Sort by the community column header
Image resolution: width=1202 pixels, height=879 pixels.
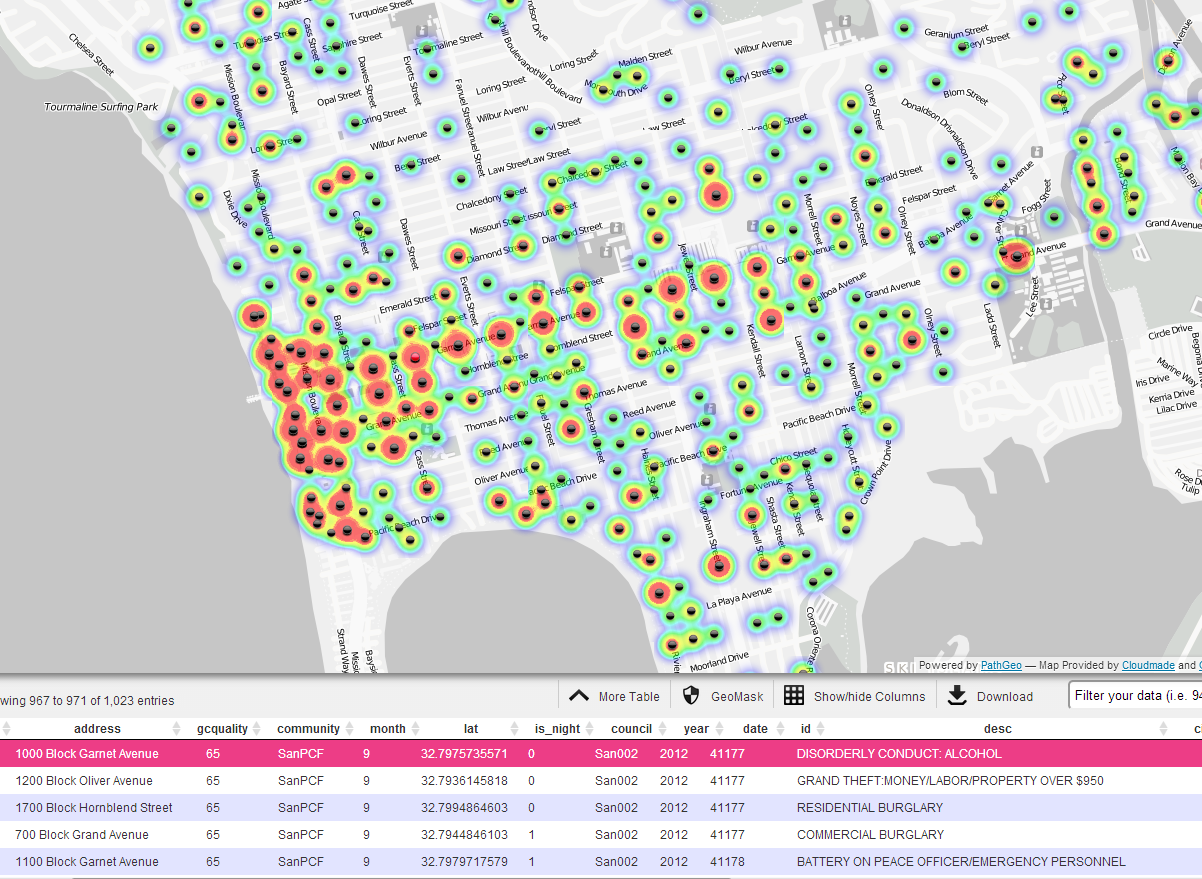coord(308,729)
